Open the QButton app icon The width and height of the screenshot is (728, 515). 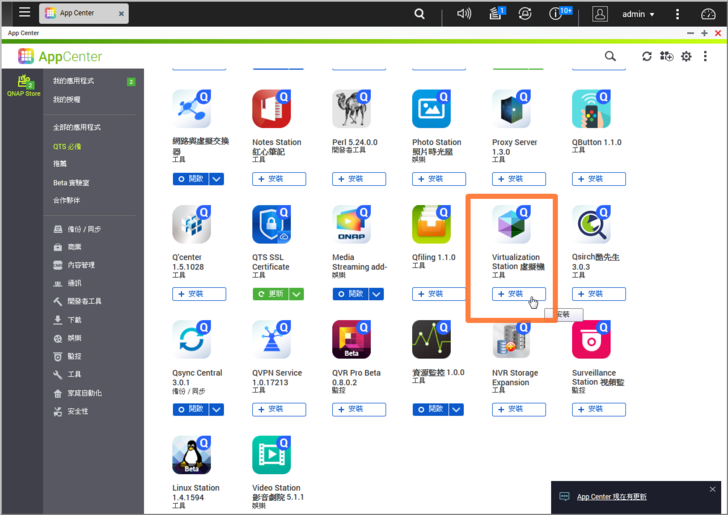pyautogui.click(x=591, y=109)
